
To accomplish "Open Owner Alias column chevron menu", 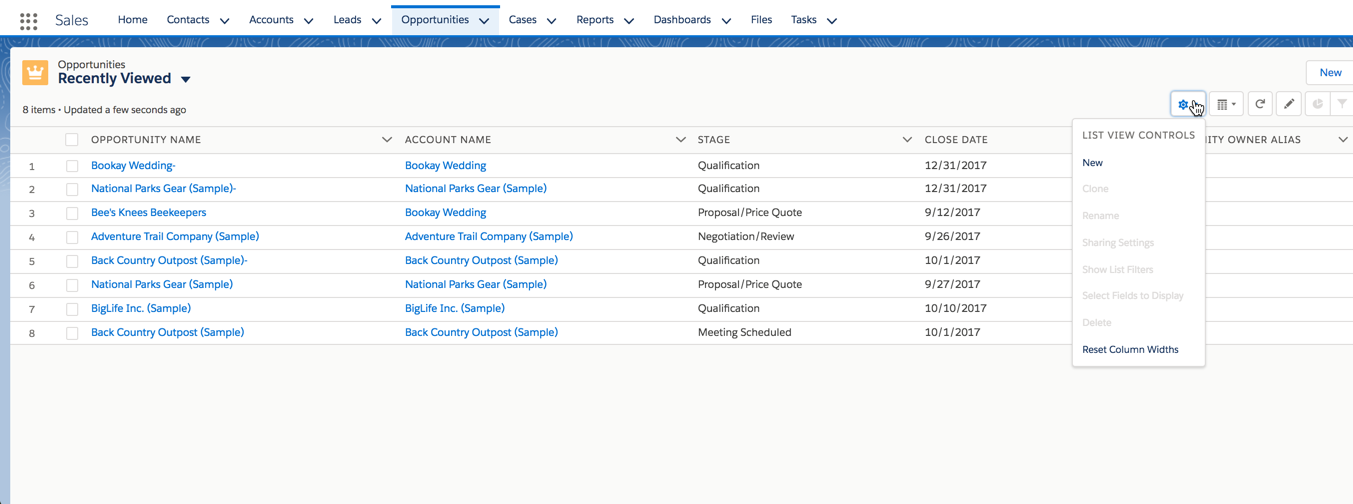I will (x=1343, y=140).
